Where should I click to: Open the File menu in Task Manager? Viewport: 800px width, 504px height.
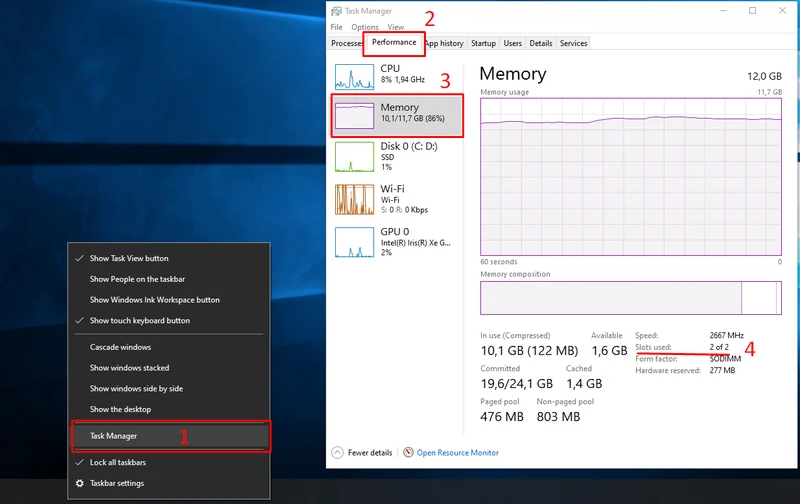pyautogui.click(x=336, y=27)
